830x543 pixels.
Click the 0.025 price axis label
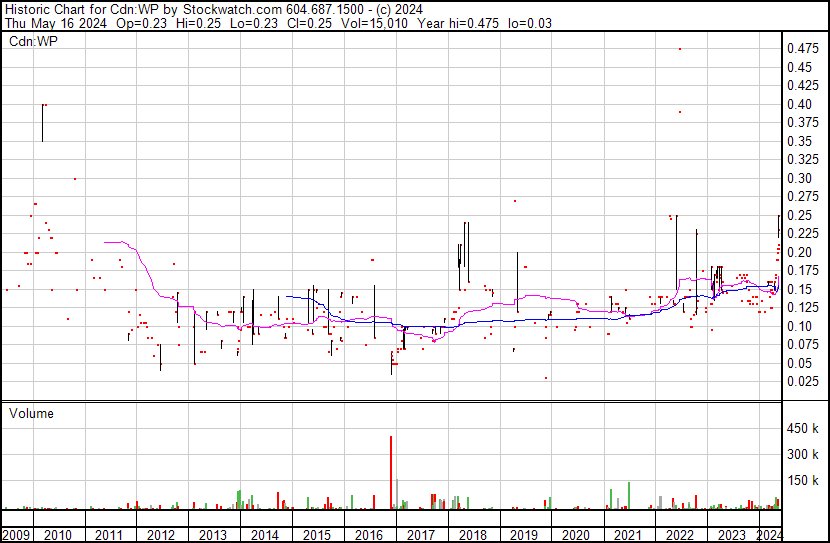click(803, 382)
